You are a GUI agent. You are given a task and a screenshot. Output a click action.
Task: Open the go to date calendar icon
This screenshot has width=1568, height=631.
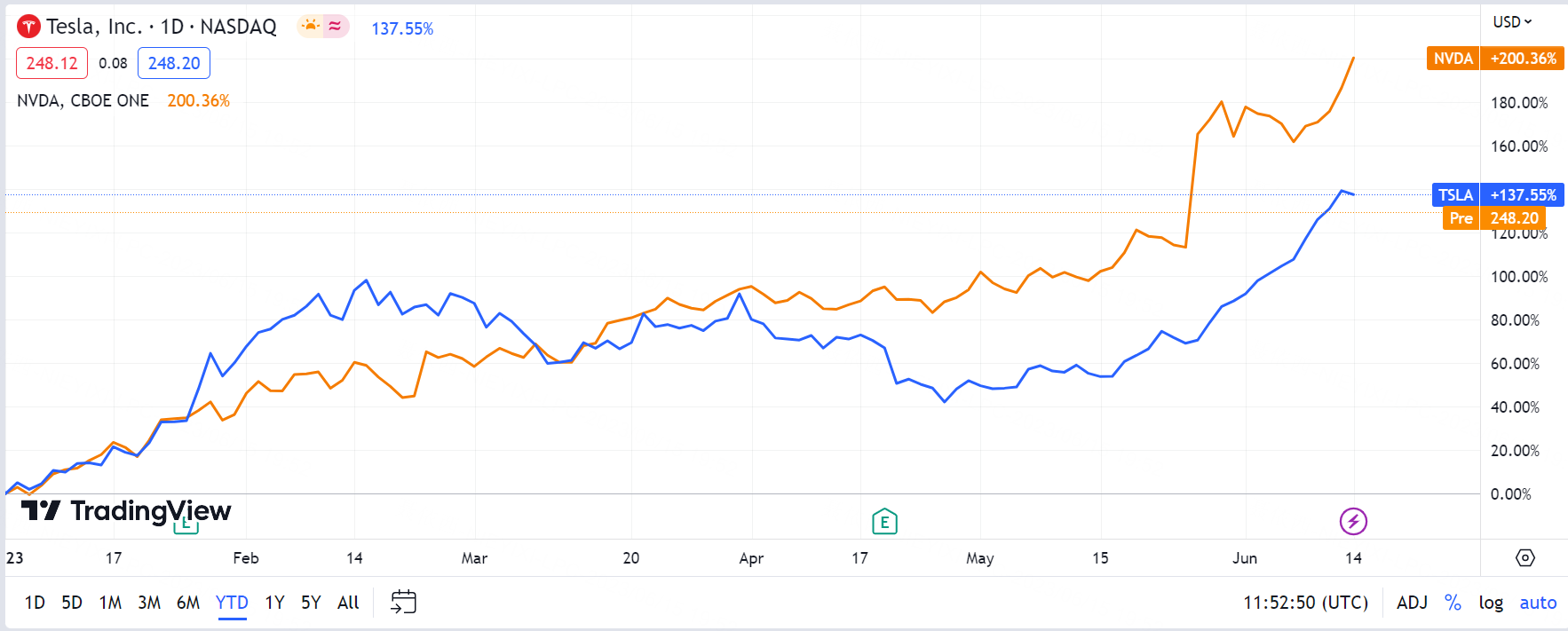(x=404, y=602)
